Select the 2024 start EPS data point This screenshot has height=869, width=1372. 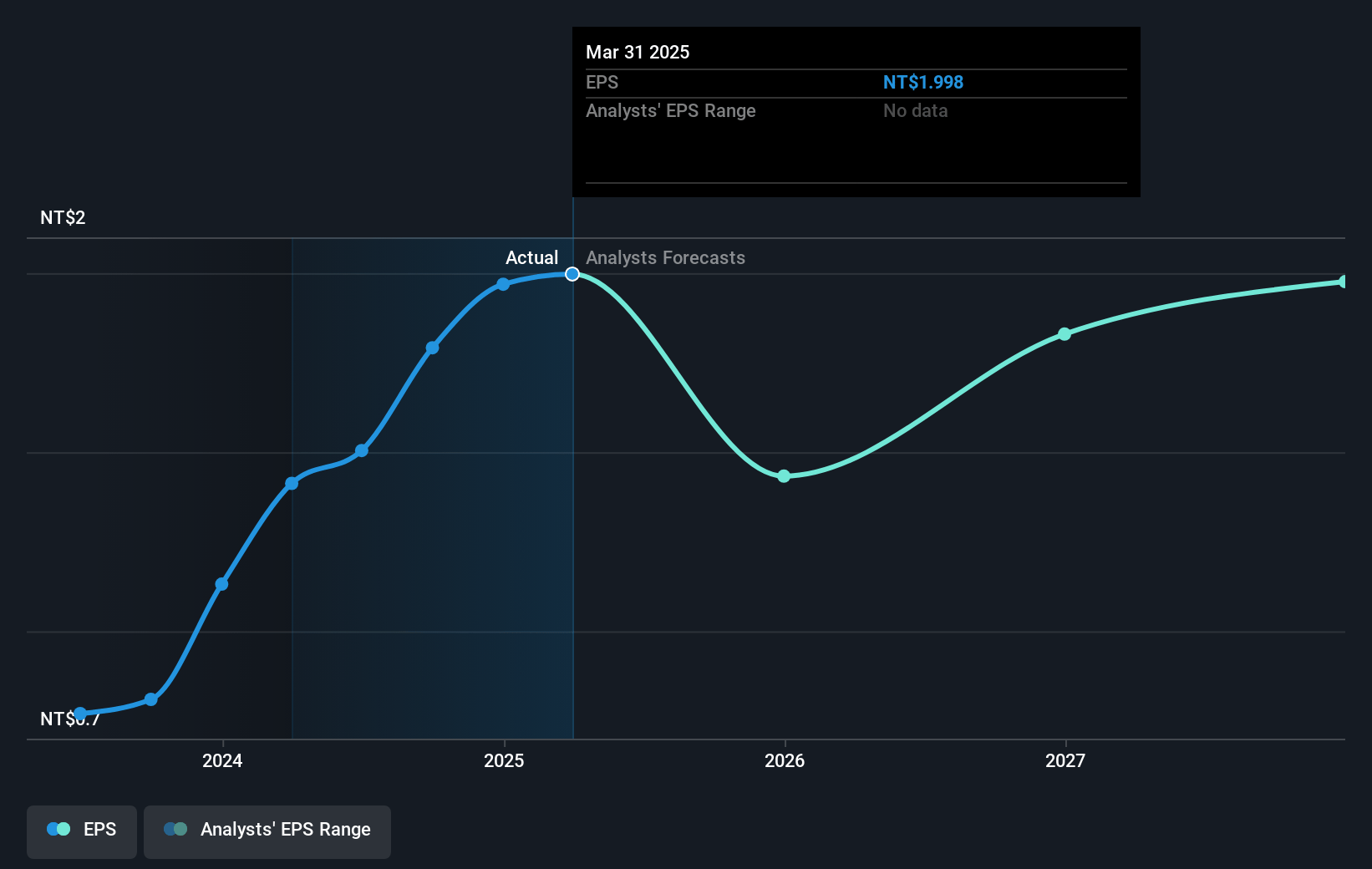point(221,584)
